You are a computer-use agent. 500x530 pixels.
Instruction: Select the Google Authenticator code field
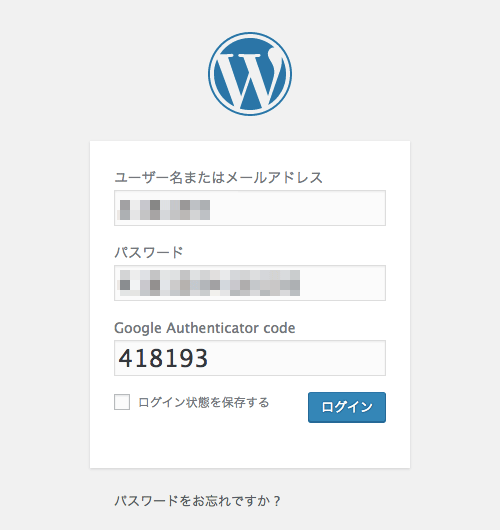tap(250, 358)
